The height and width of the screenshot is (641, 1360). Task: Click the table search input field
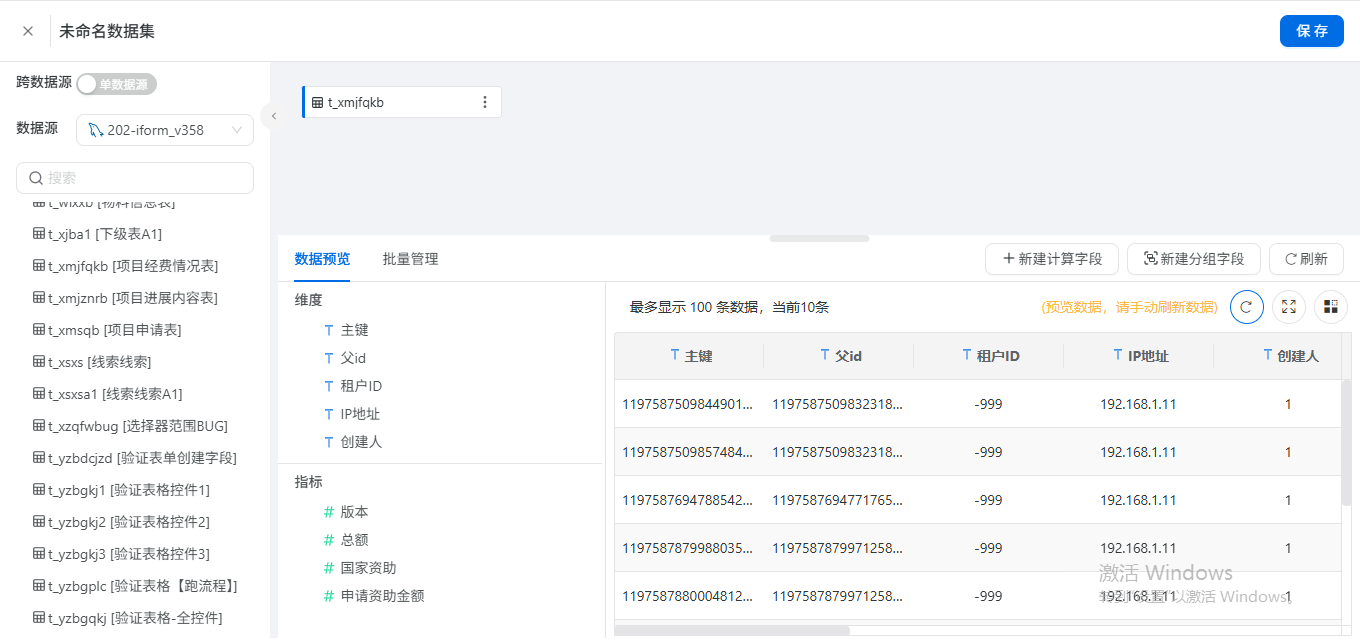pos(135,178)
